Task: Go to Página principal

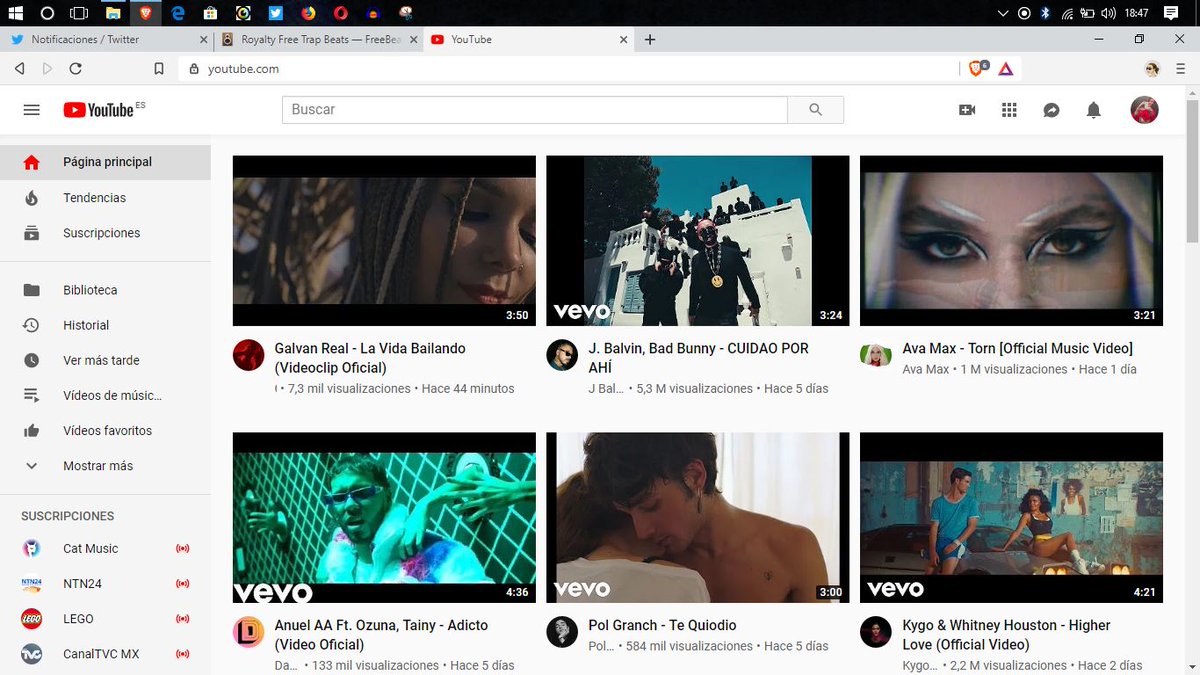Action: 105,162
